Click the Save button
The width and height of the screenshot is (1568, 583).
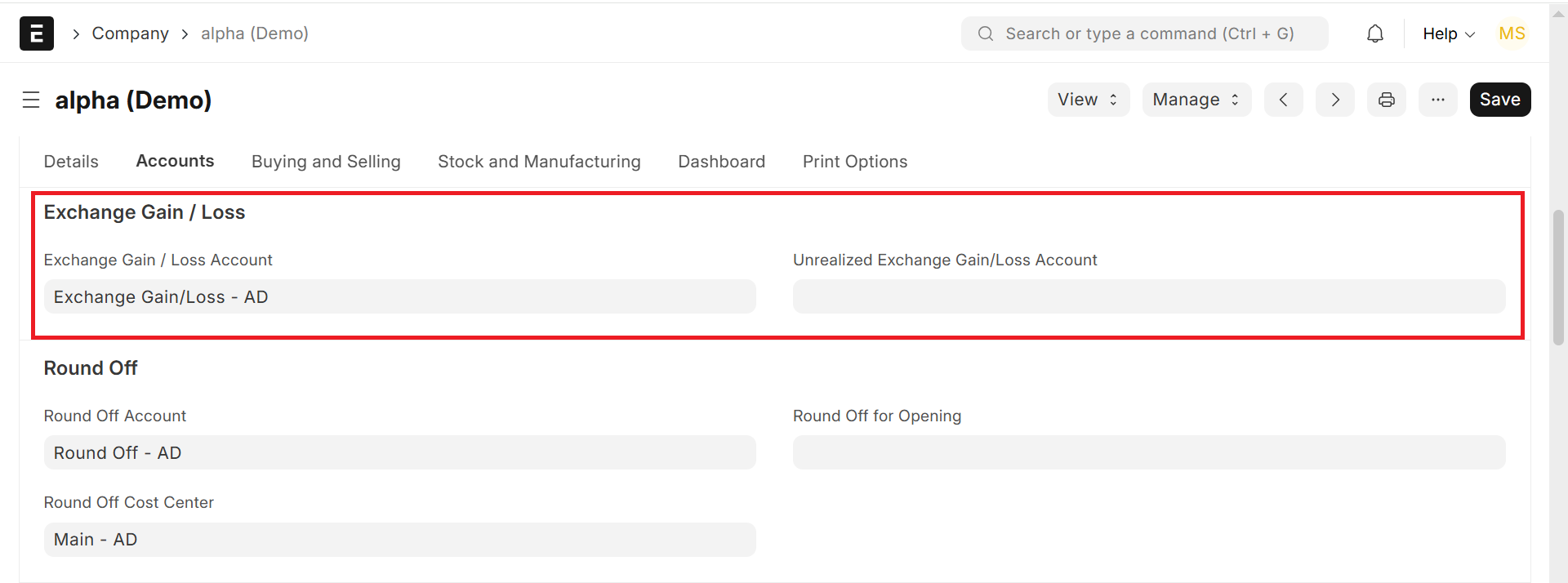point(1500,100)
